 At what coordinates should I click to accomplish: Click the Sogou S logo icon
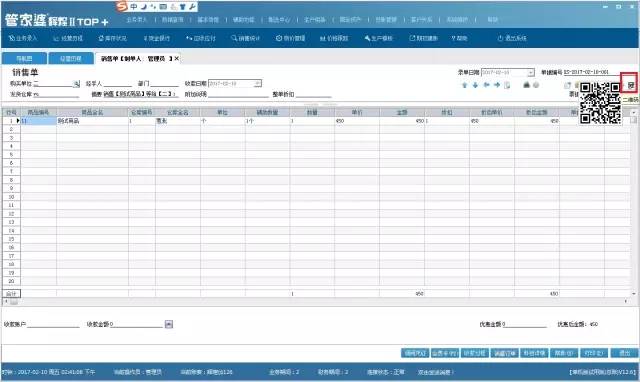[x=122, y=6]
